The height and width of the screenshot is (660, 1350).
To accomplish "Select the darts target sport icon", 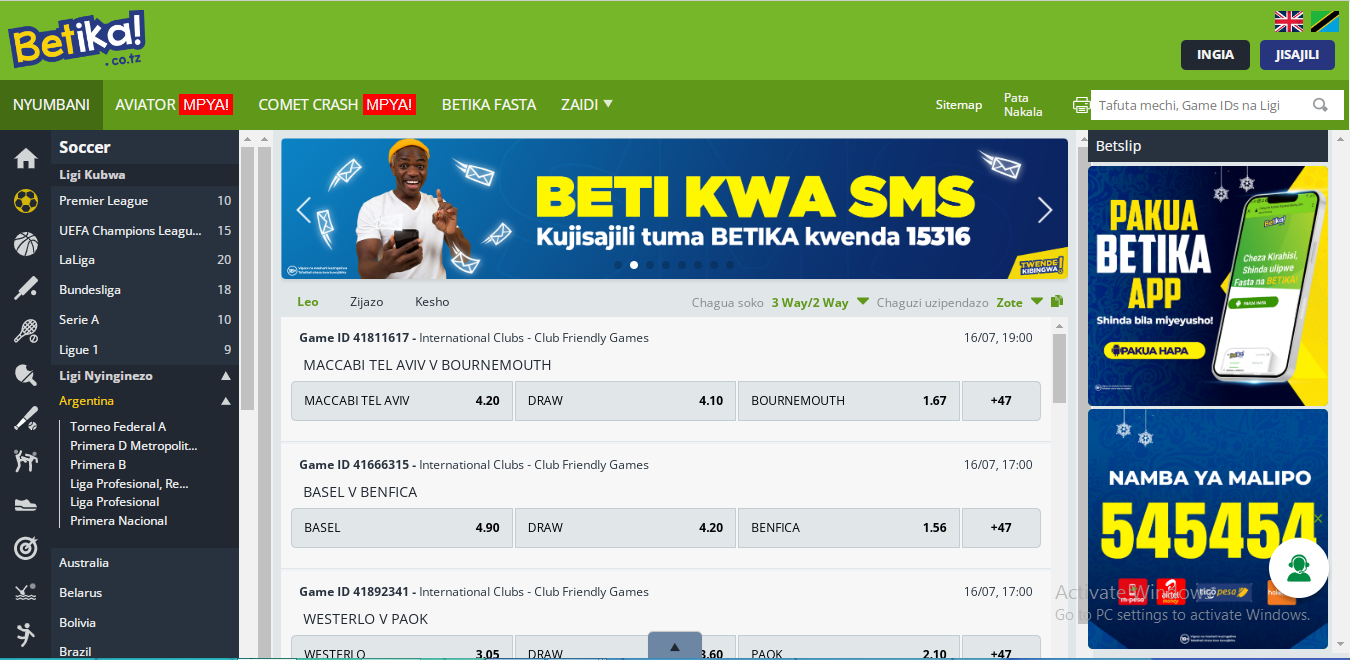I will tap(26, 548).
